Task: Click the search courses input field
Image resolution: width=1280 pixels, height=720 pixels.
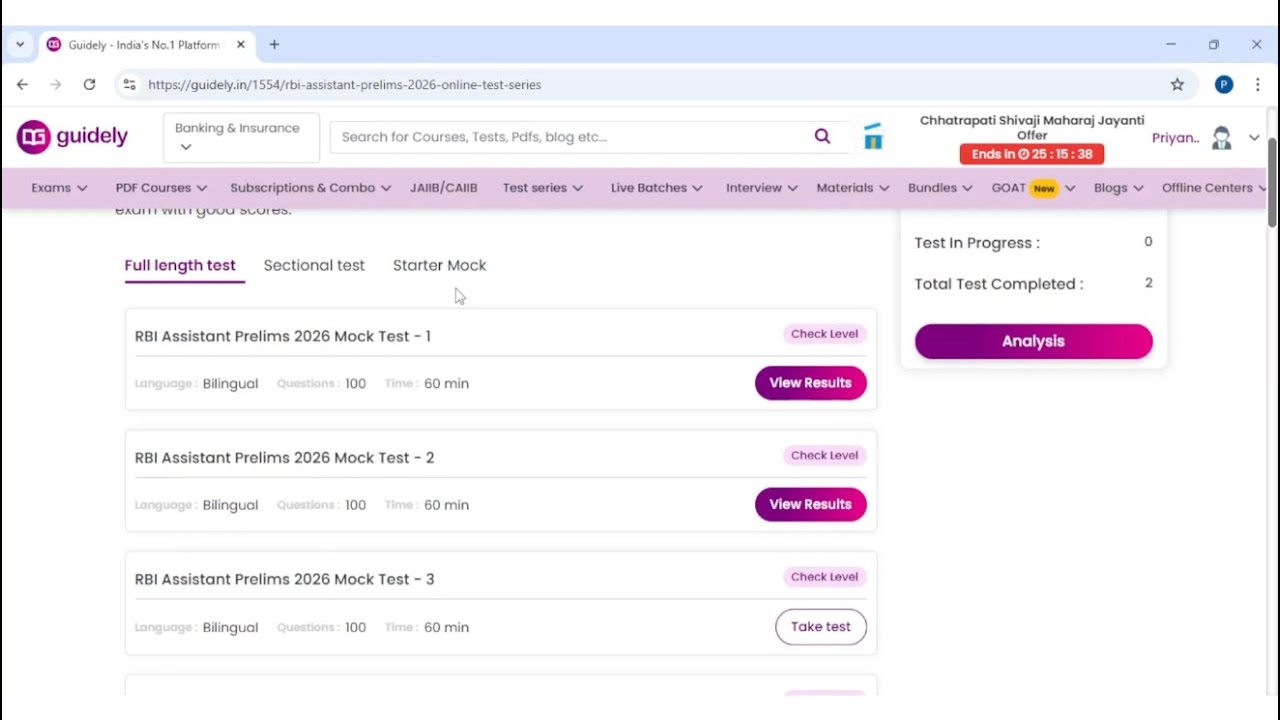Action: tap(570, 137)
